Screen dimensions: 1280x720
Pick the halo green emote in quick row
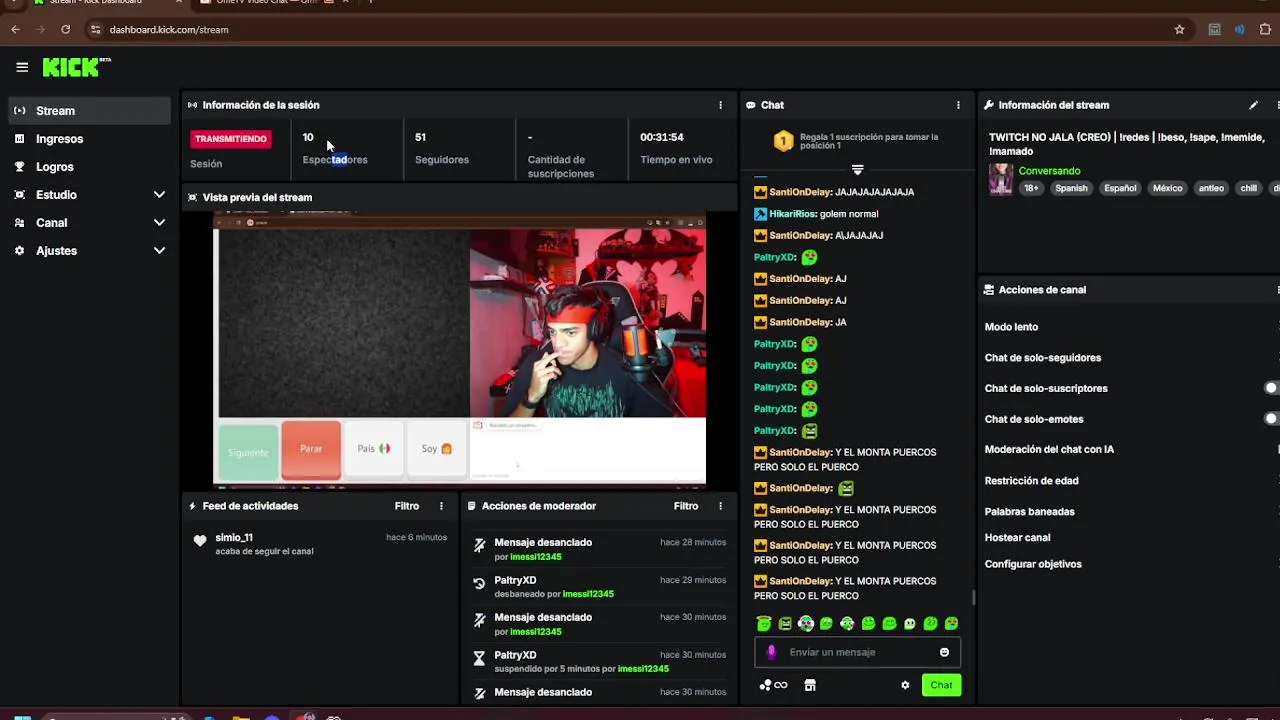(x=764, y=624)
